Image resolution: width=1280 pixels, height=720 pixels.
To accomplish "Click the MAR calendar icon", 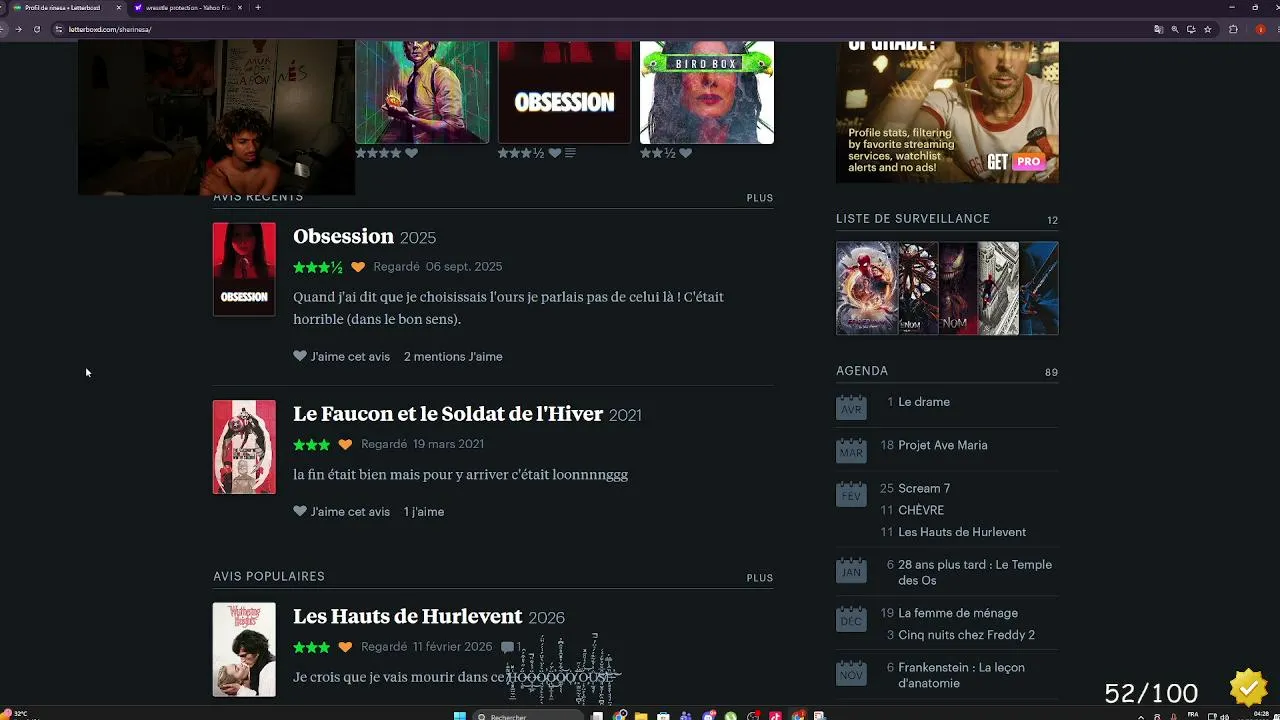I will point(851,450).
